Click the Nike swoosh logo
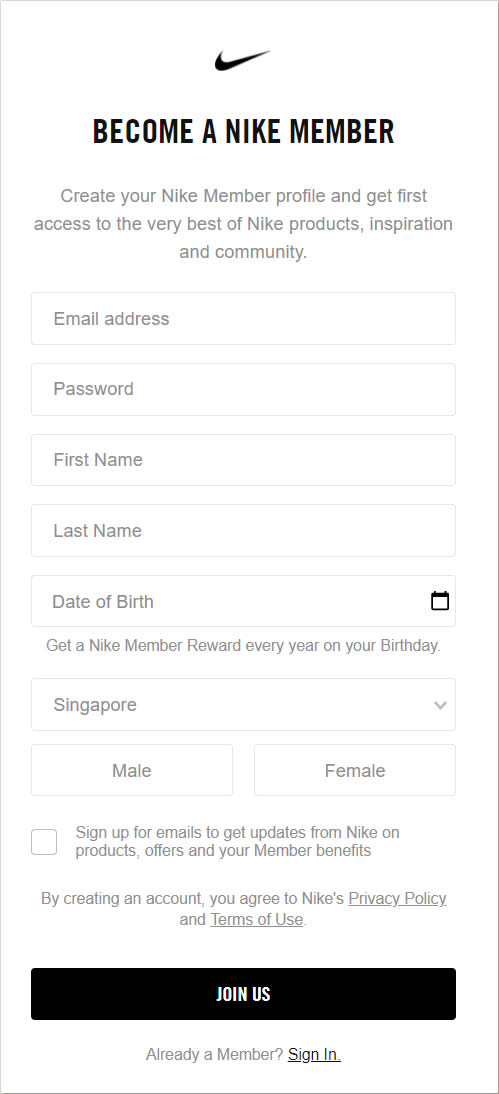 pos(242,60)
